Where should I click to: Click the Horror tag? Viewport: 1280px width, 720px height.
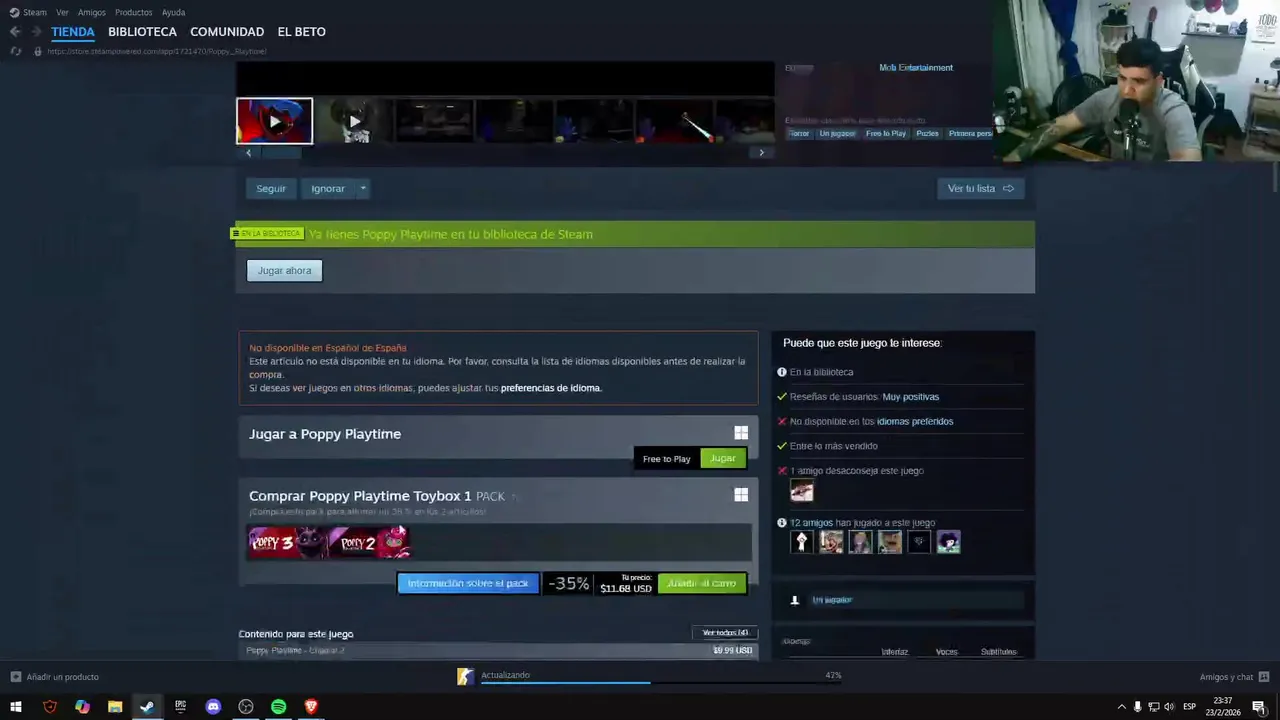click(798, 134)
